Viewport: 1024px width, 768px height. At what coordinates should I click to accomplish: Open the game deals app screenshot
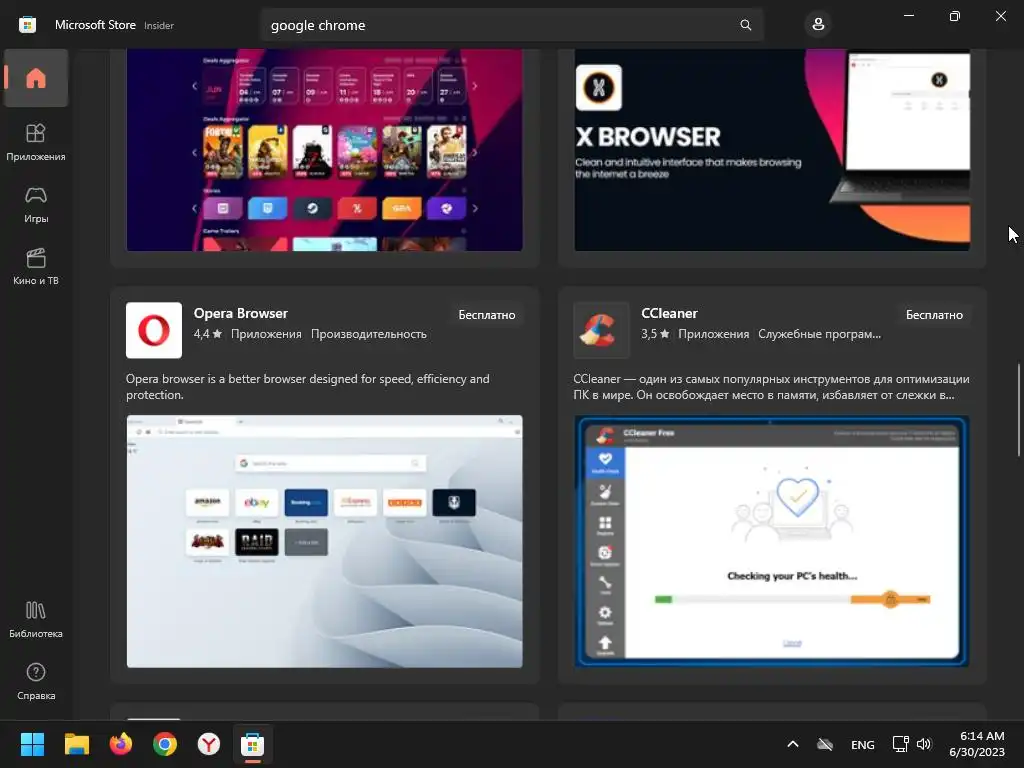point(325,150)
